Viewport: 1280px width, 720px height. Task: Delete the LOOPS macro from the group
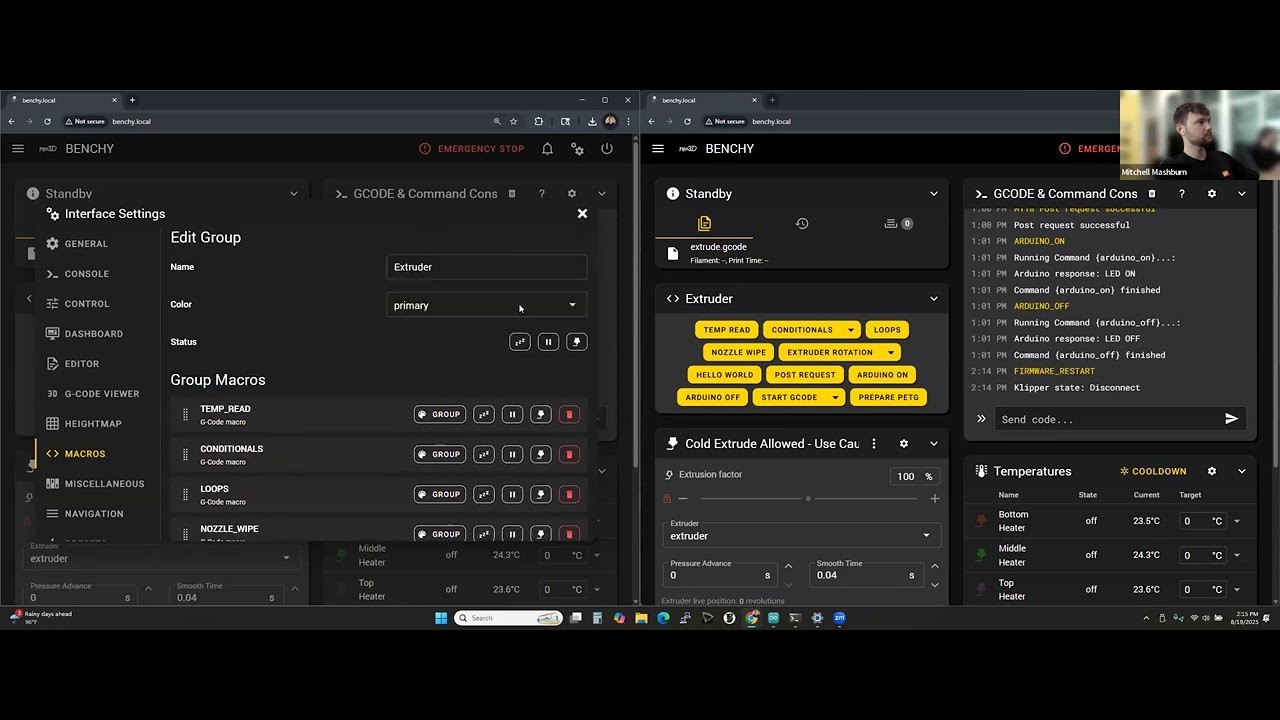[569, 494]
